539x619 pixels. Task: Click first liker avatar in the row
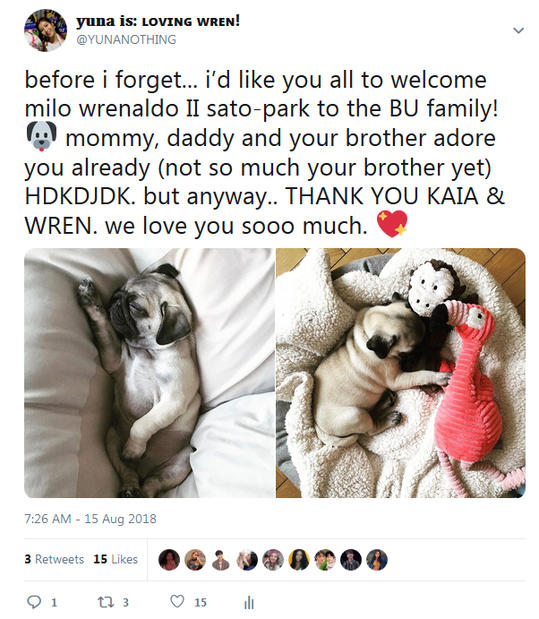click(x=169, y=560)
